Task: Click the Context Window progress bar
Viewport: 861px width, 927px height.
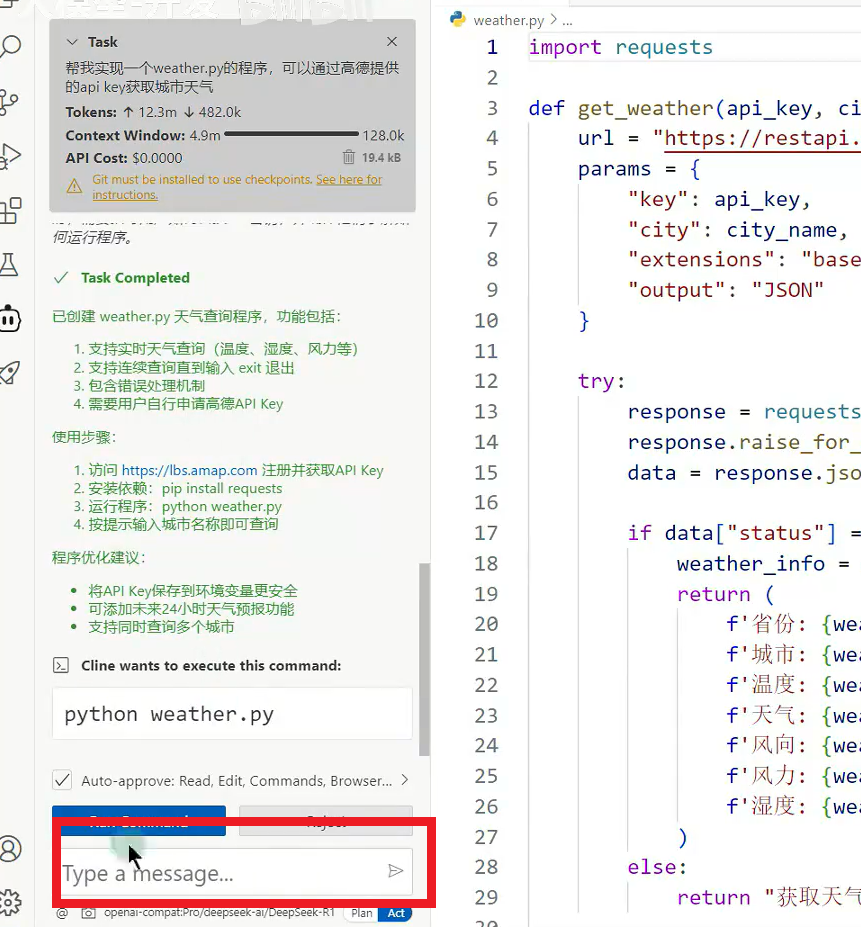Action: (x=292, y=134)
